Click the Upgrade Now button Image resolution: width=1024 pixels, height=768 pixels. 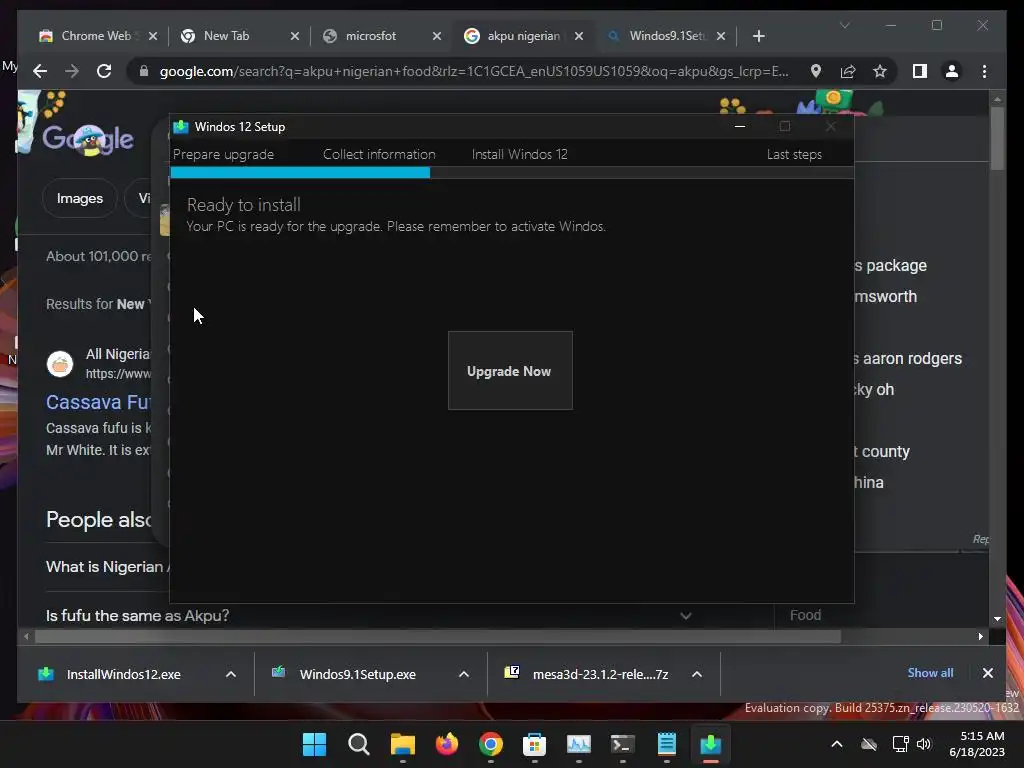click(510, 370)
